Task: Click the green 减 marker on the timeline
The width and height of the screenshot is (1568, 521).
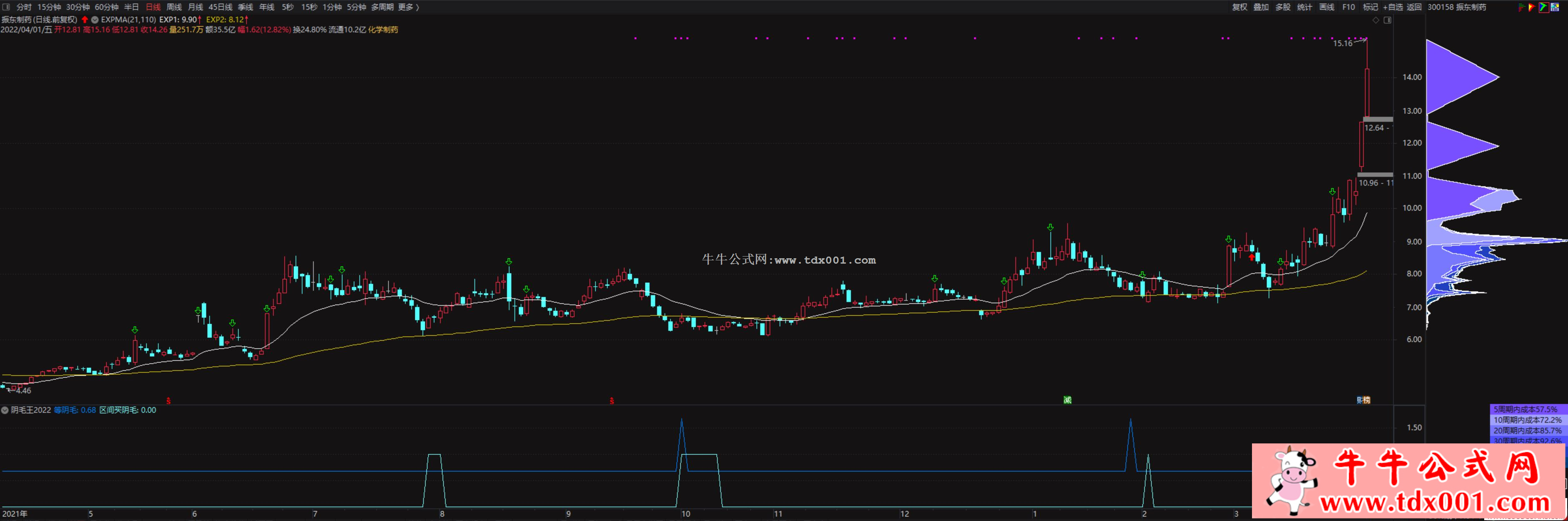Action: (1067, 400)
